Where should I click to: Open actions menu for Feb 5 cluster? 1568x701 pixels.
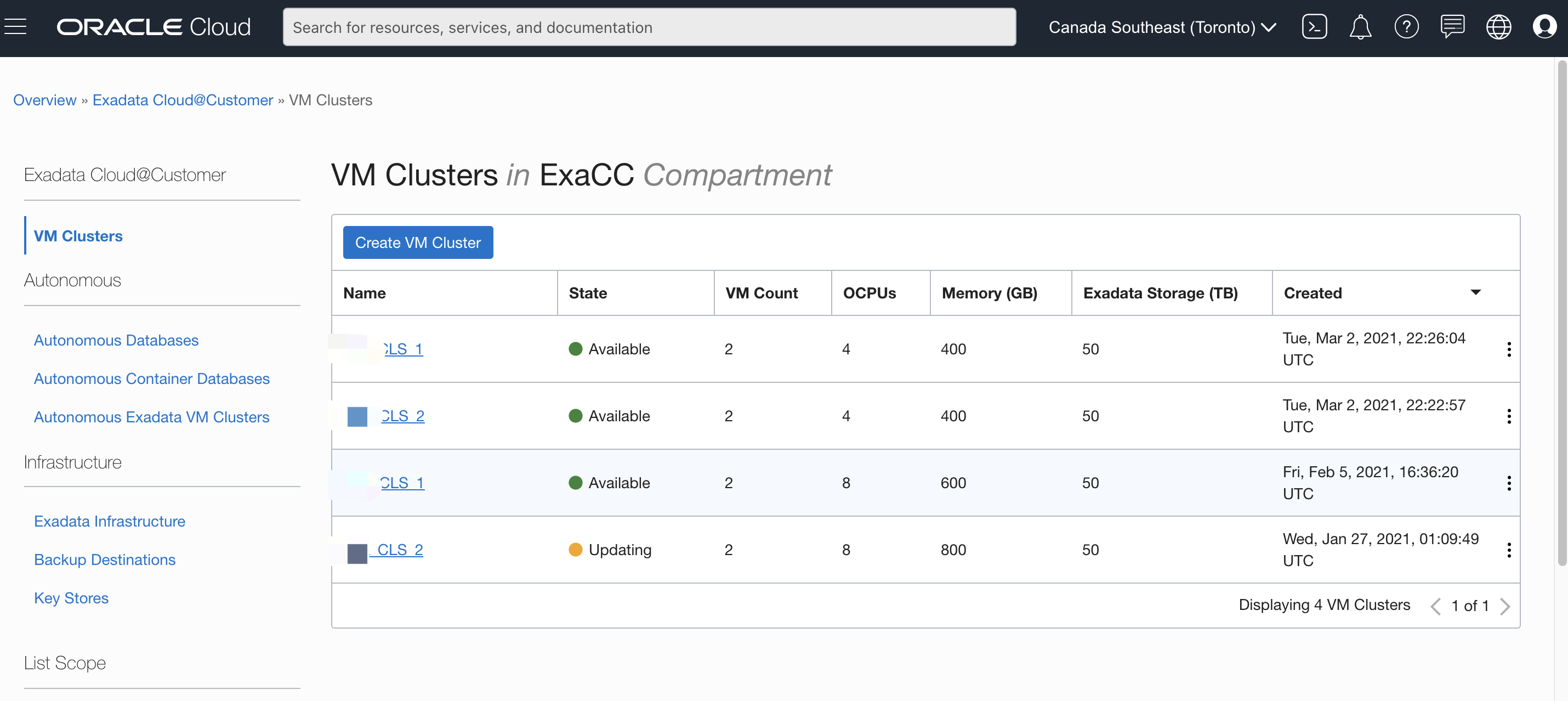pyautogui.click(x=1508, y=483)
